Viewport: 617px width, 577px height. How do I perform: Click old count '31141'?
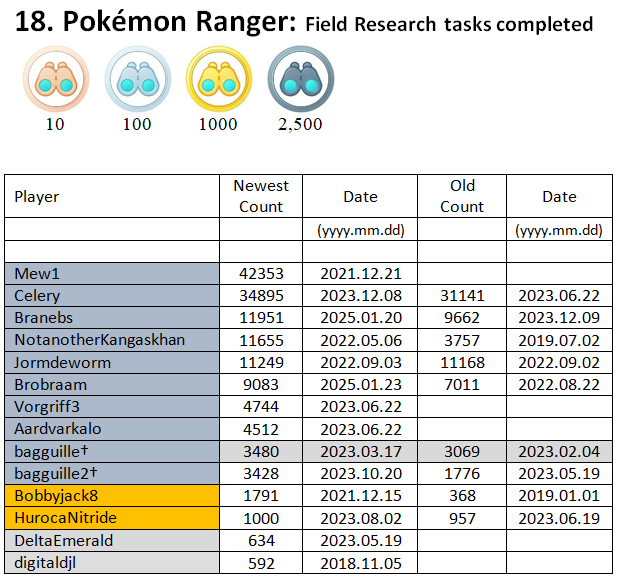pos(462,296)
